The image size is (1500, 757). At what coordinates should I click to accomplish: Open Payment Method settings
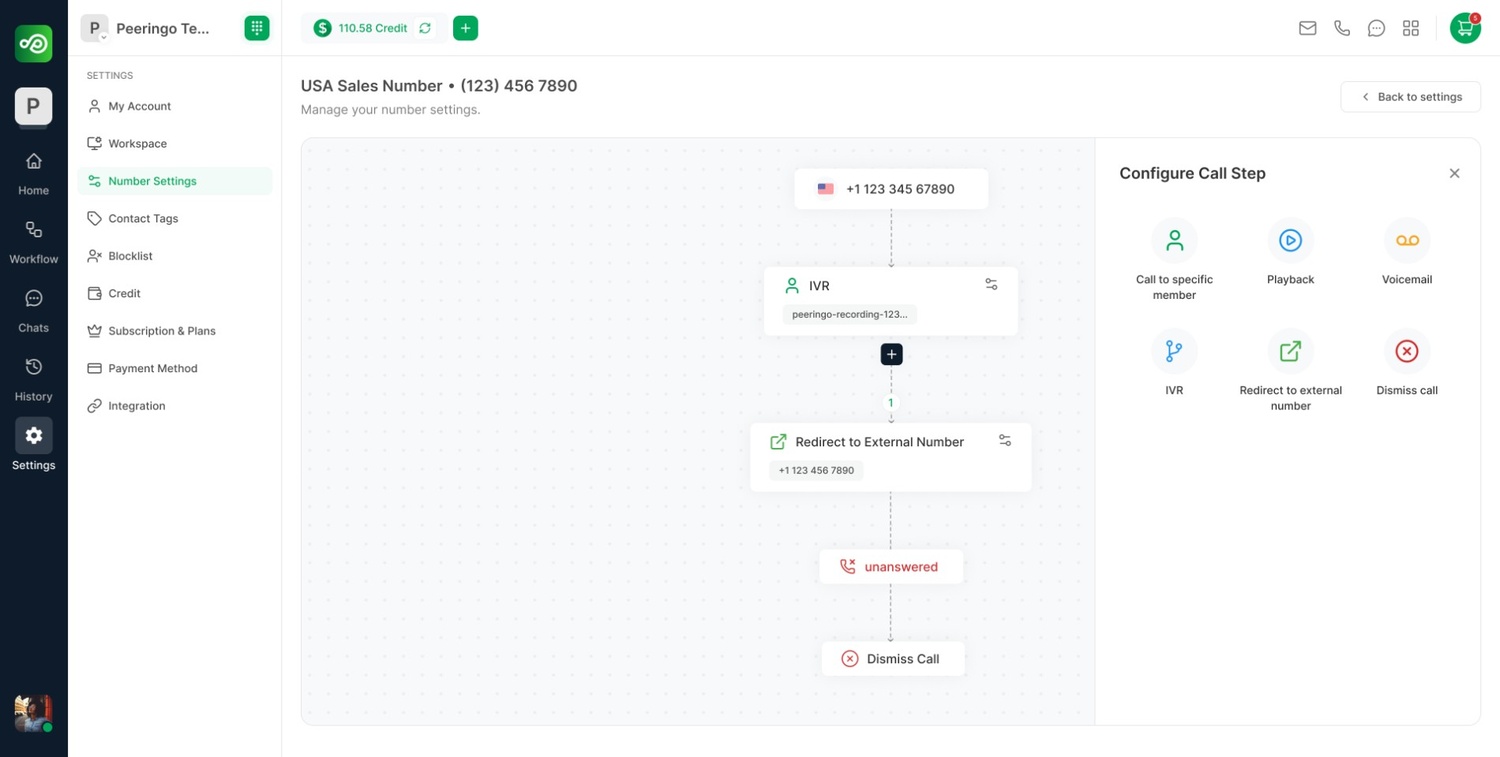pos(175,368)
